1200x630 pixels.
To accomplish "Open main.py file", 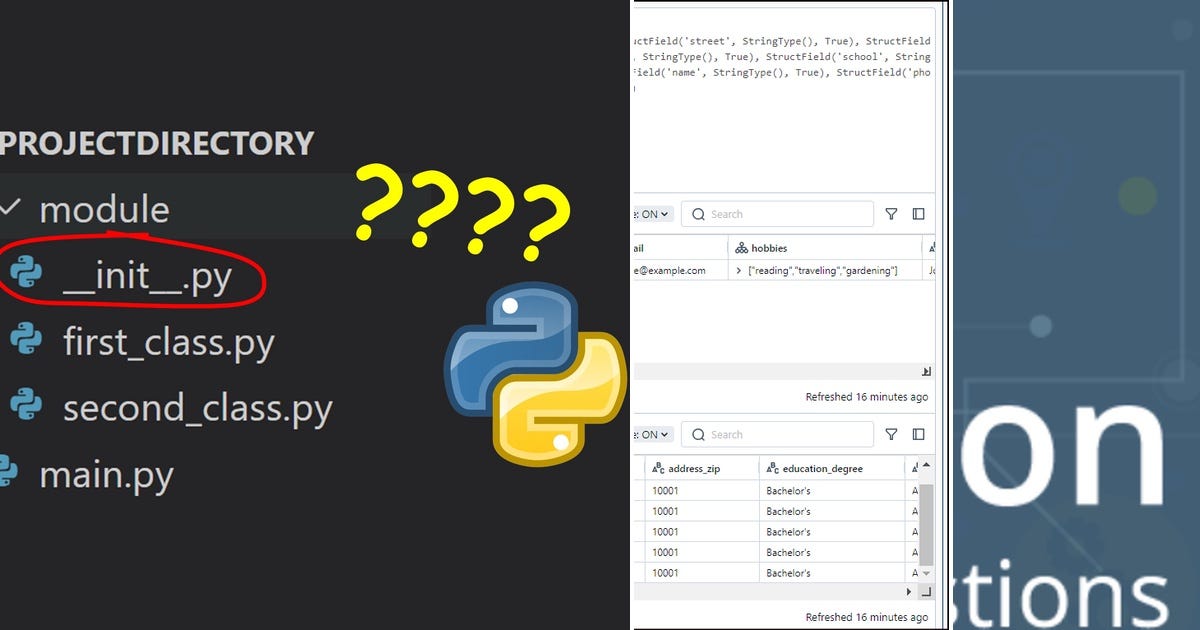I will 106,474.
